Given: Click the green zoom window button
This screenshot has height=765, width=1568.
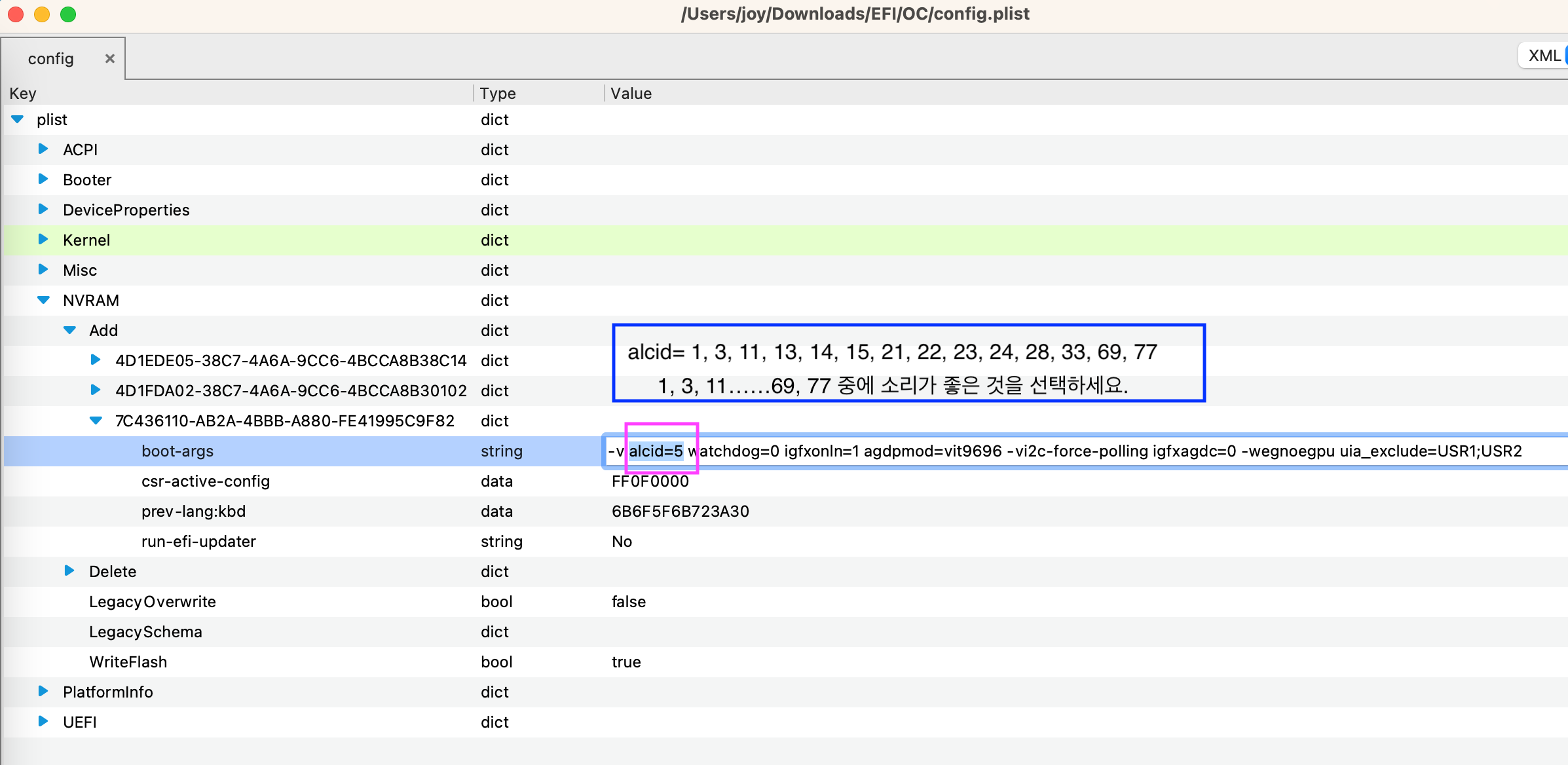Looking at the screenshot, I should click(68, 14).
